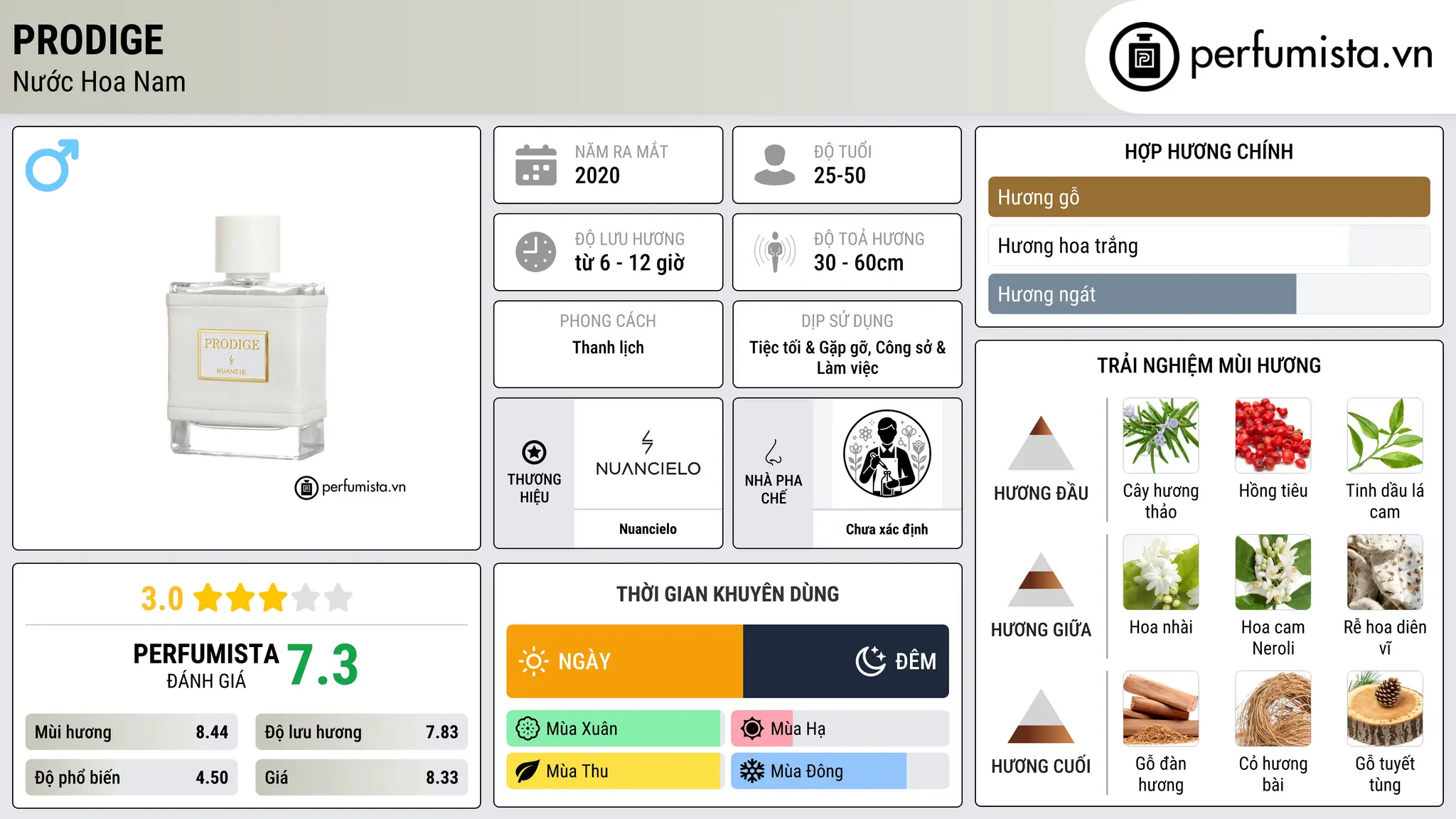Screen dimensions: 1456x819
Task: Click the clock icon beside Độ lưu hương
Action: (536, 252)
